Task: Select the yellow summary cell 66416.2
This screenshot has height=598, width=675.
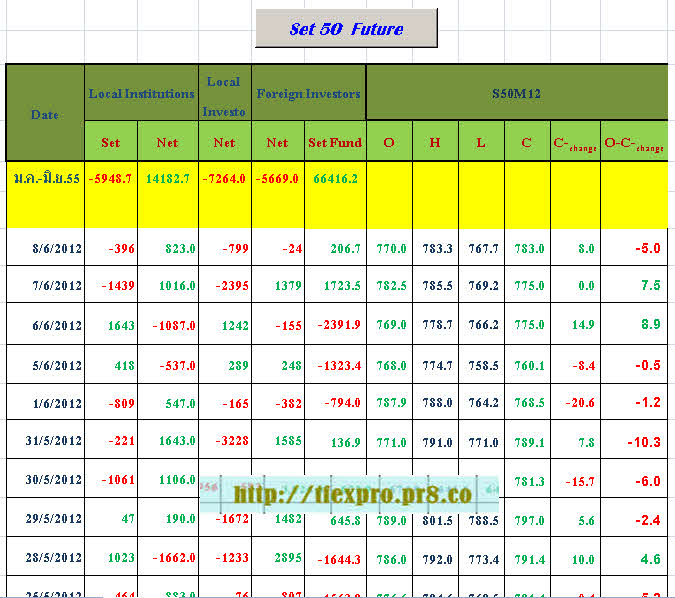Action: pos(335,179)
